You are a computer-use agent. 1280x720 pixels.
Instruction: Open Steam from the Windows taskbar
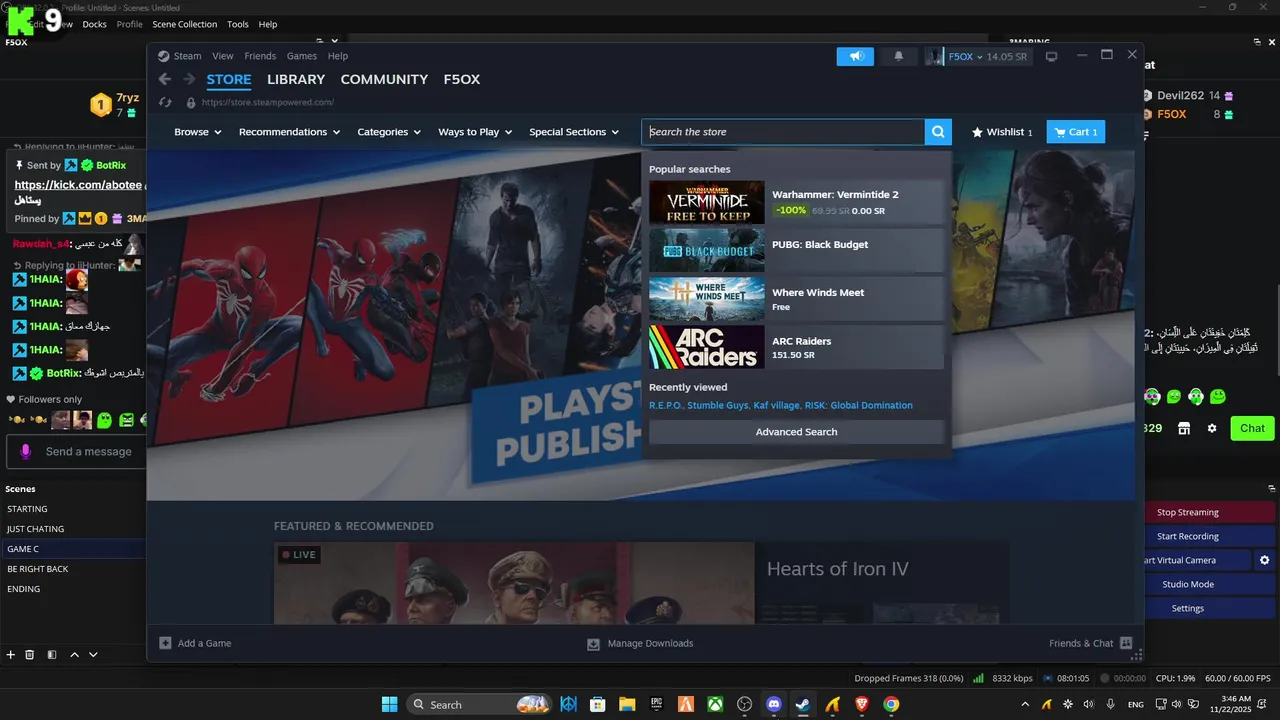803,704
